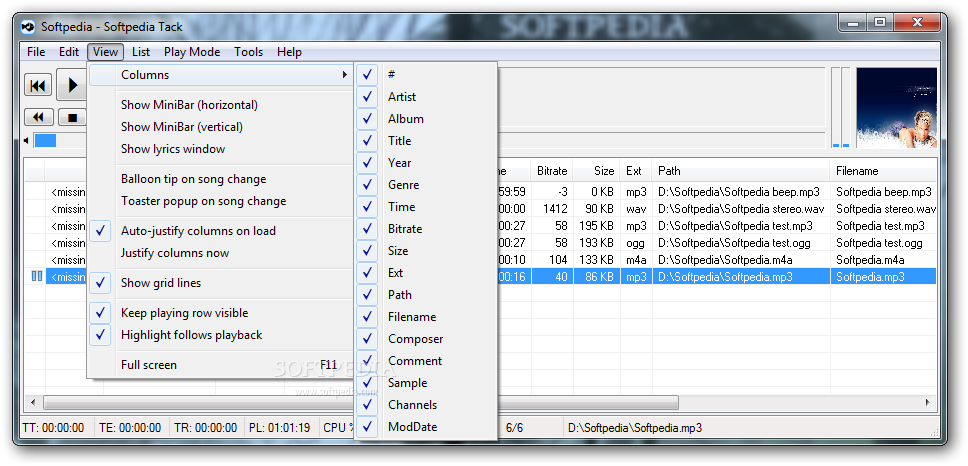Select the Softpedia.m4a filename row
968x466 pixels.
[x=870, y=260]
